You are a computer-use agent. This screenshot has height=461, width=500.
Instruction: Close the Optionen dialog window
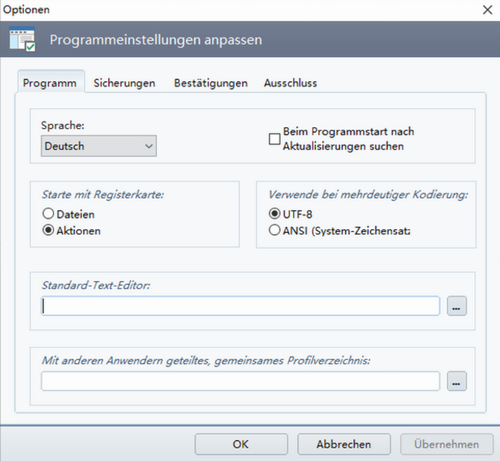[x=487, y=10]
